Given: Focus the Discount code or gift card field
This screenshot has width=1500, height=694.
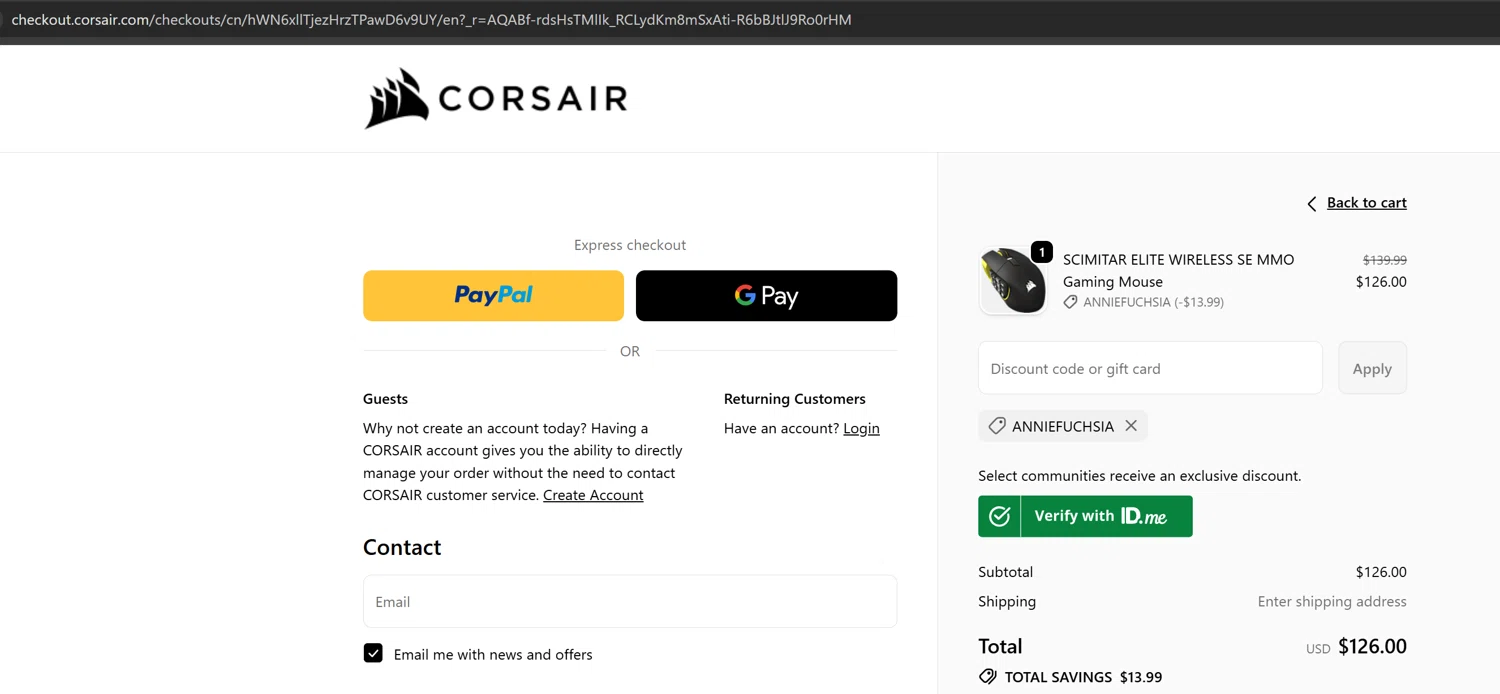Looking at the screenshot, I should point(1150,368).
